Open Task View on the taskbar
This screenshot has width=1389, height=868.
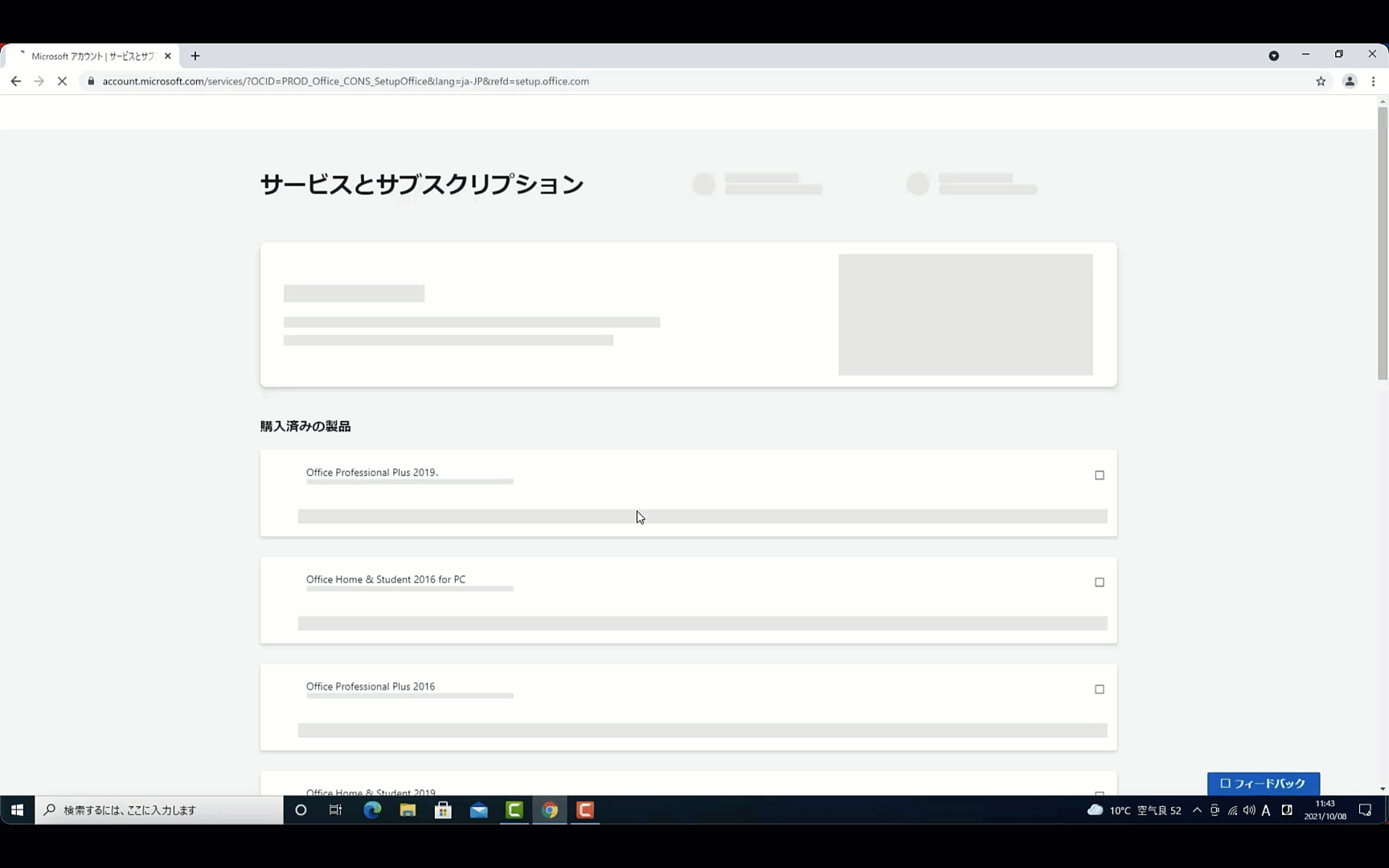(x=336, y=810)
